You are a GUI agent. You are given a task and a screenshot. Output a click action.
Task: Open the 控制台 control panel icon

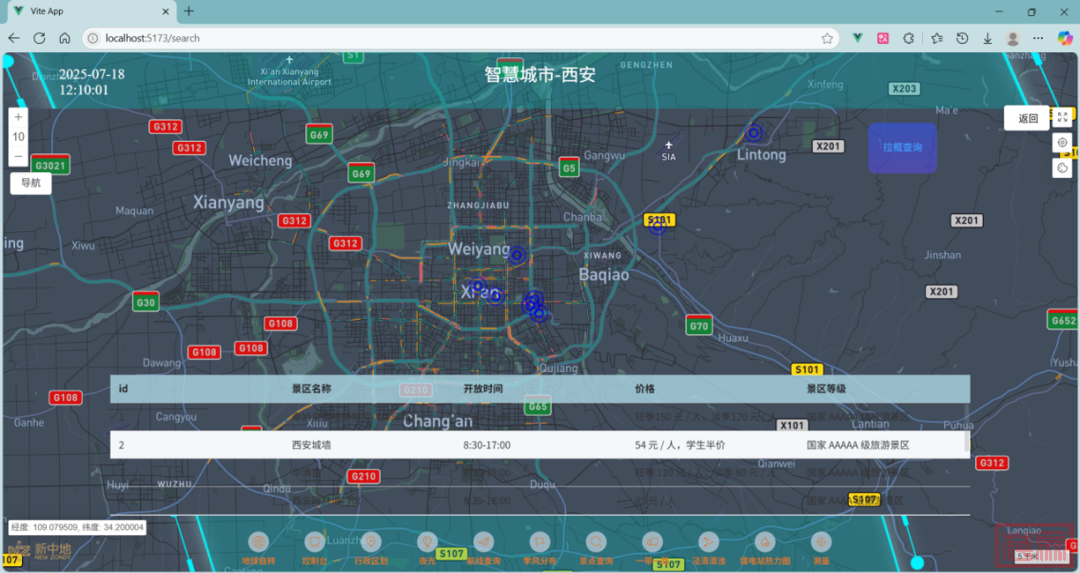pyautogui.click(x=315, y=541)
